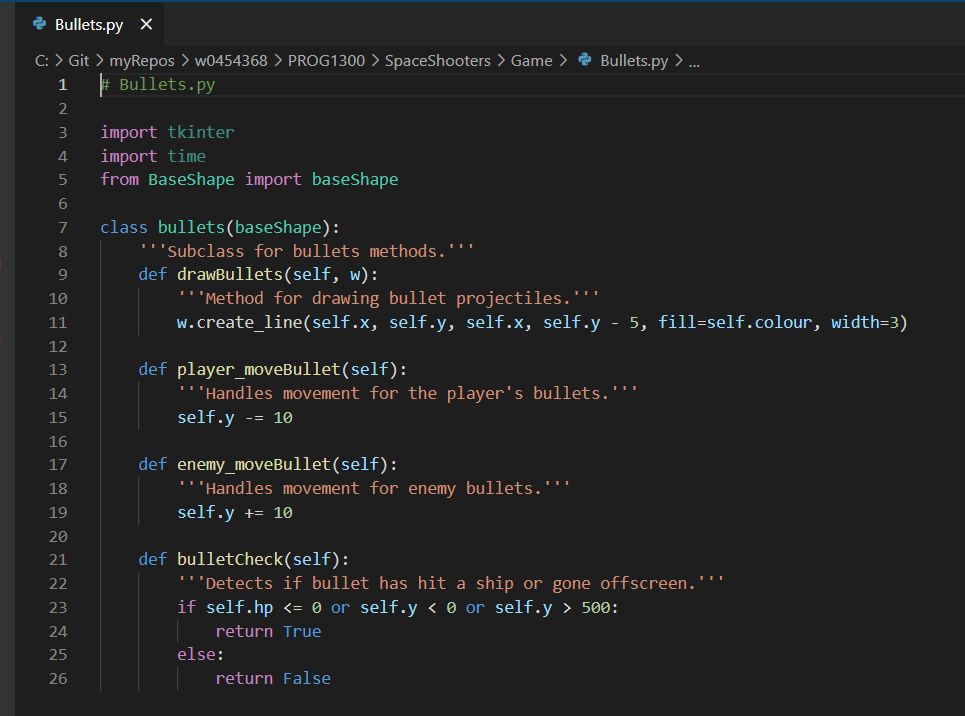Open the myRepos breadcrumb folder
965x716 pixels.
142,61
